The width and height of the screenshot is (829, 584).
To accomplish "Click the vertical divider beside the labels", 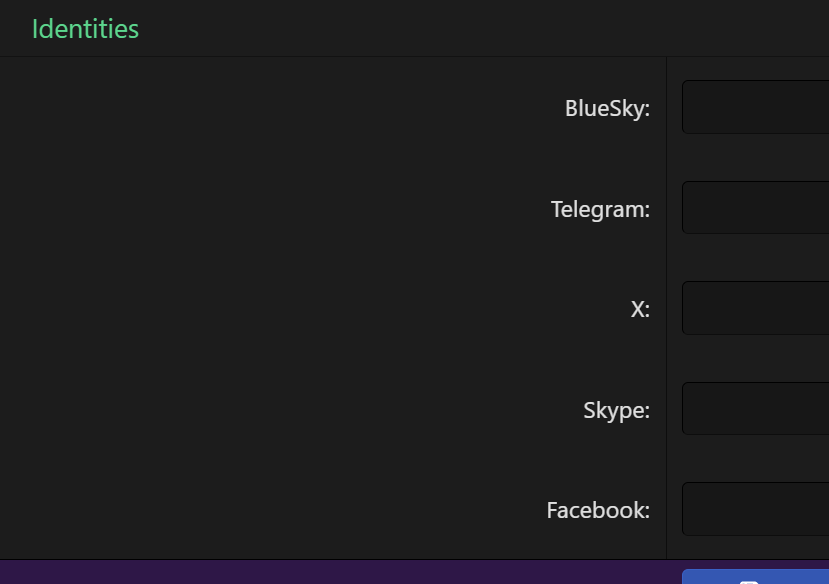I will click(666, 300).
